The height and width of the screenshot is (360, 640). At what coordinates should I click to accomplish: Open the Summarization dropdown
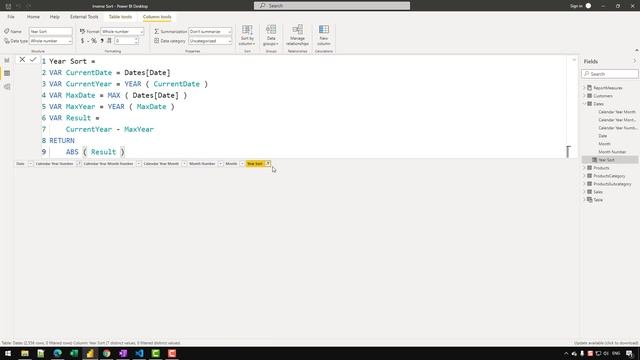tap(210, 31)
